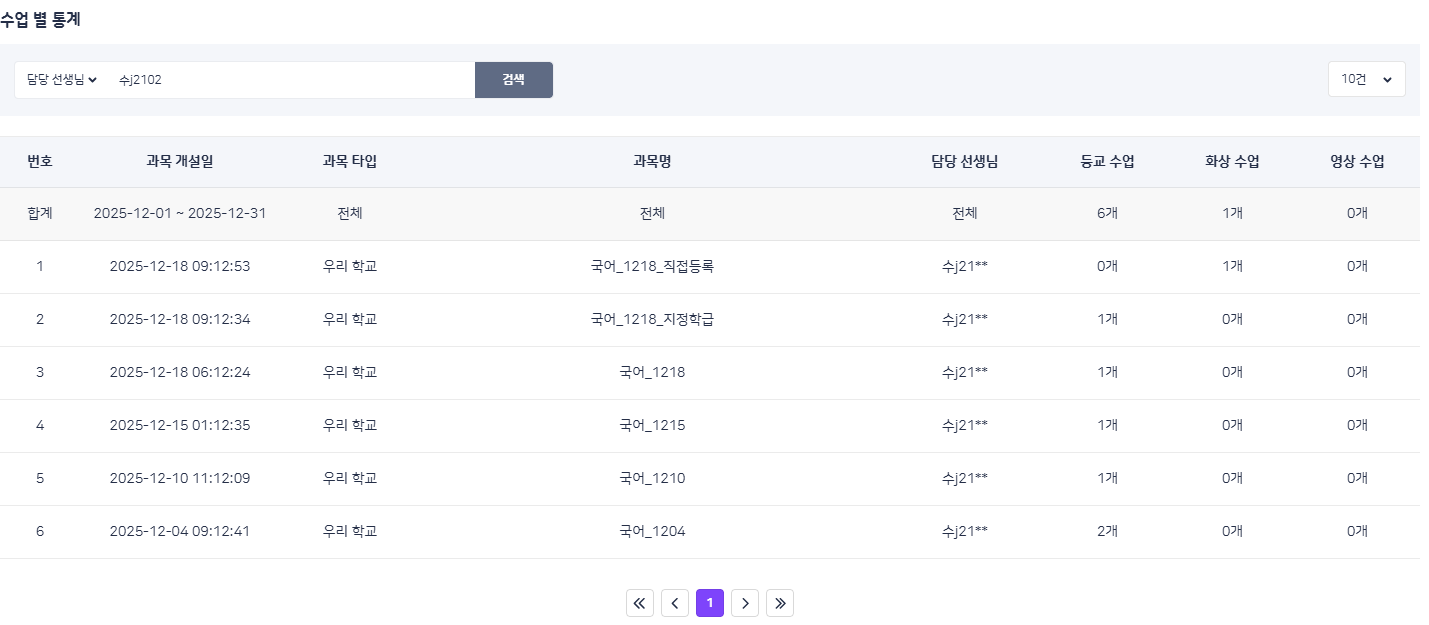Expand the 10건 rows-per-page dropdown
This screenshot has width=1429, height=625.
coord(1366,79)
